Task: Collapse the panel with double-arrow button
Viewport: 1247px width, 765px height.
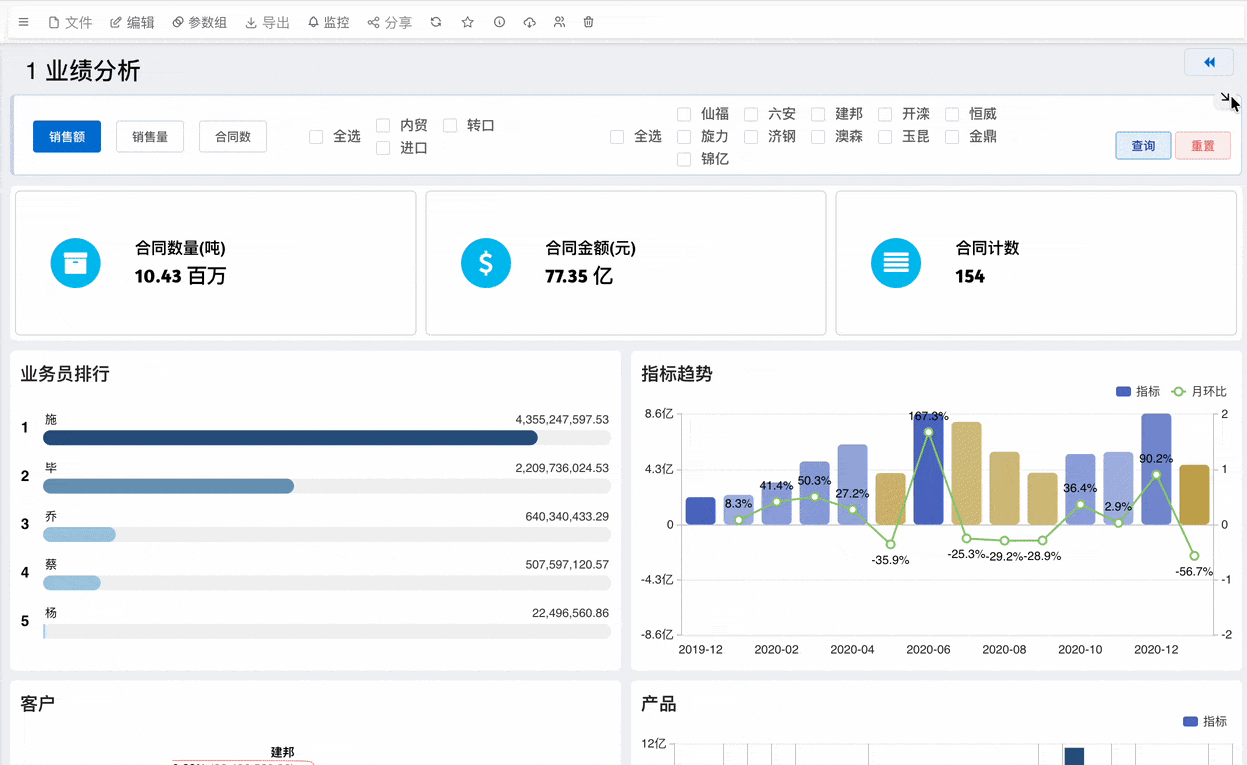Action: [x=1209, y=62]
